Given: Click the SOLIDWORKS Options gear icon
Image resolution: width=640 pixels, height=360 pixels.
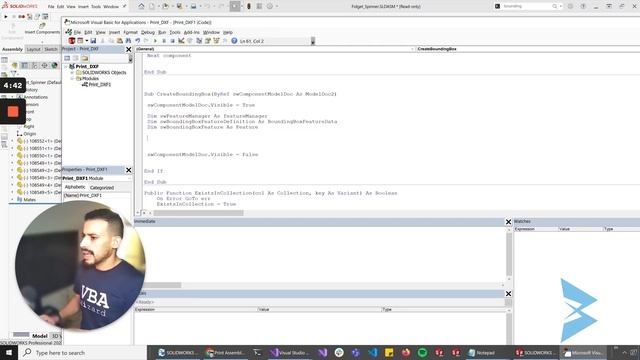Looking at the screenshot, I should (270, 6).
